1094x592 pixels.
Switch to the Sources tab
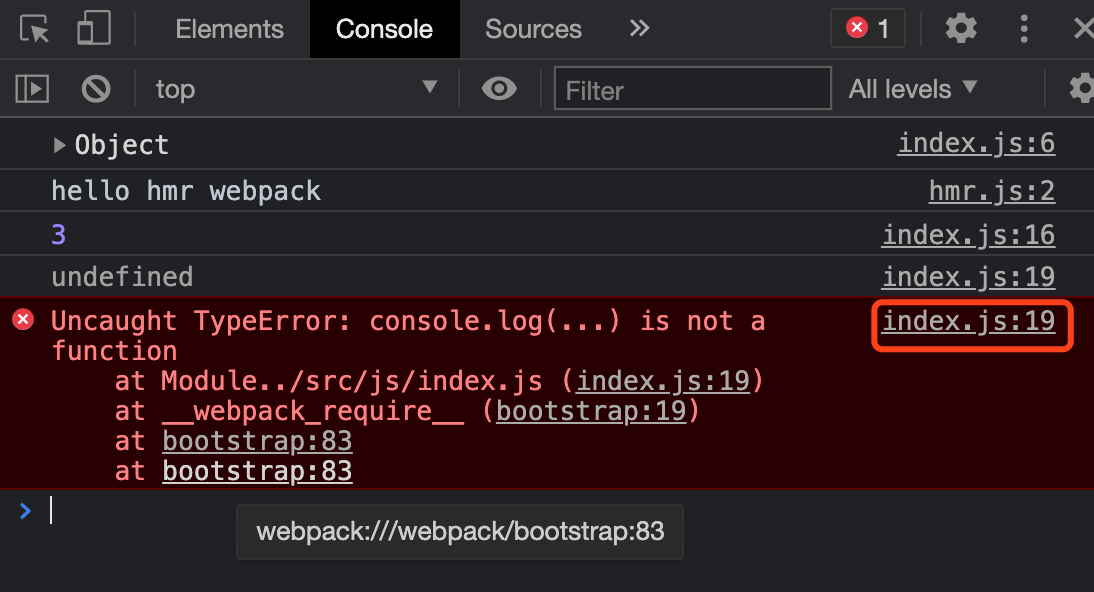[x=533, y=29]
